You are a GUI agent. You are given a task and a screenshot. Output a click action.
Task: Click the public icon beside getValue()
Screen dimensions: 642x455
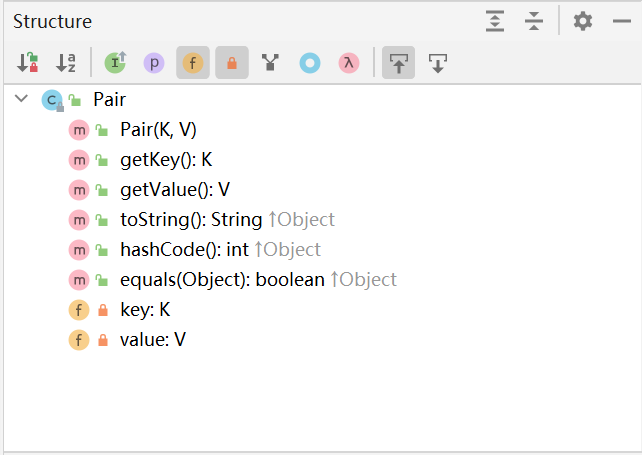102,190
